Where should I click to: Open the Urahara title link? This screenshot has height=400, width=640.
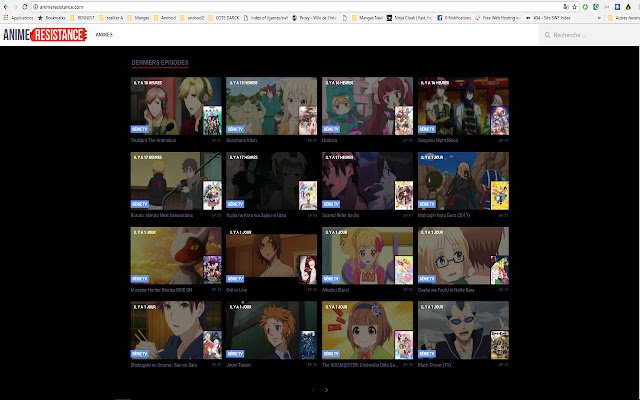(330, 140)
